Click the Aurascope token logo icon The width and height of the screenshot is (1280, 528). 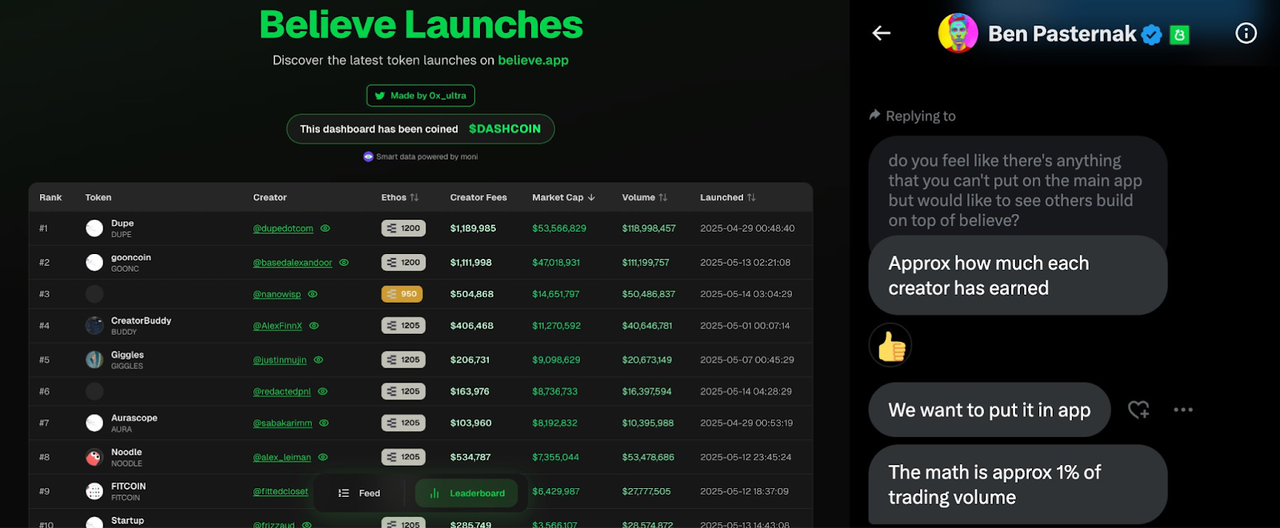(x=94, y=423)
